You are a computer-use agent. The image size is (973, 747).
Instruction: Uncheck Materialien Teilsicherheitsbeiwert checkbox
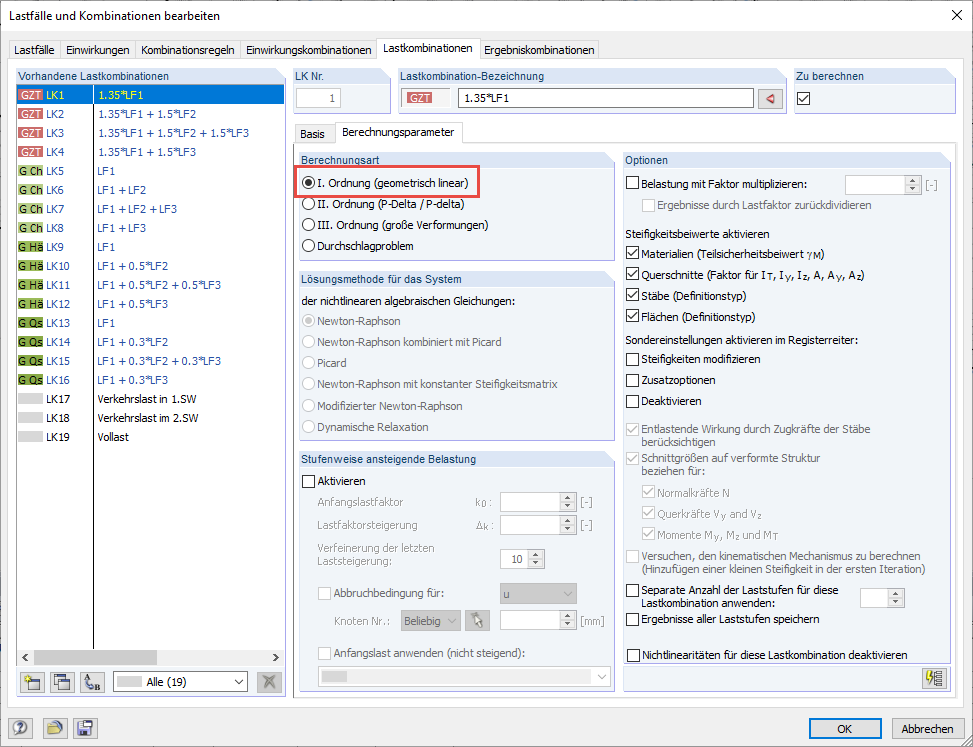(x=632, y=253)
